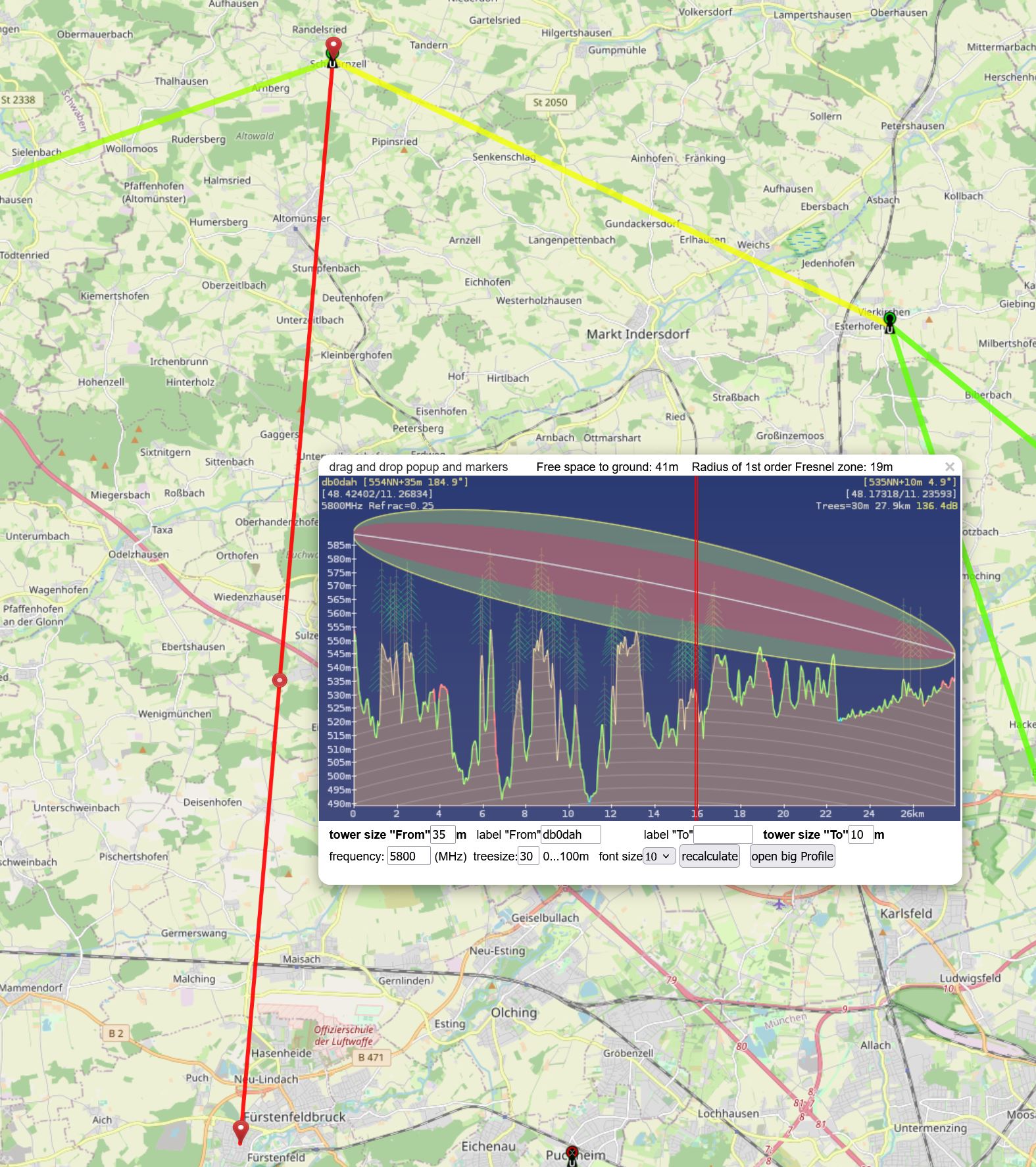Click the airplane icon west of Karlsfeld

click(x=779, y=903)
